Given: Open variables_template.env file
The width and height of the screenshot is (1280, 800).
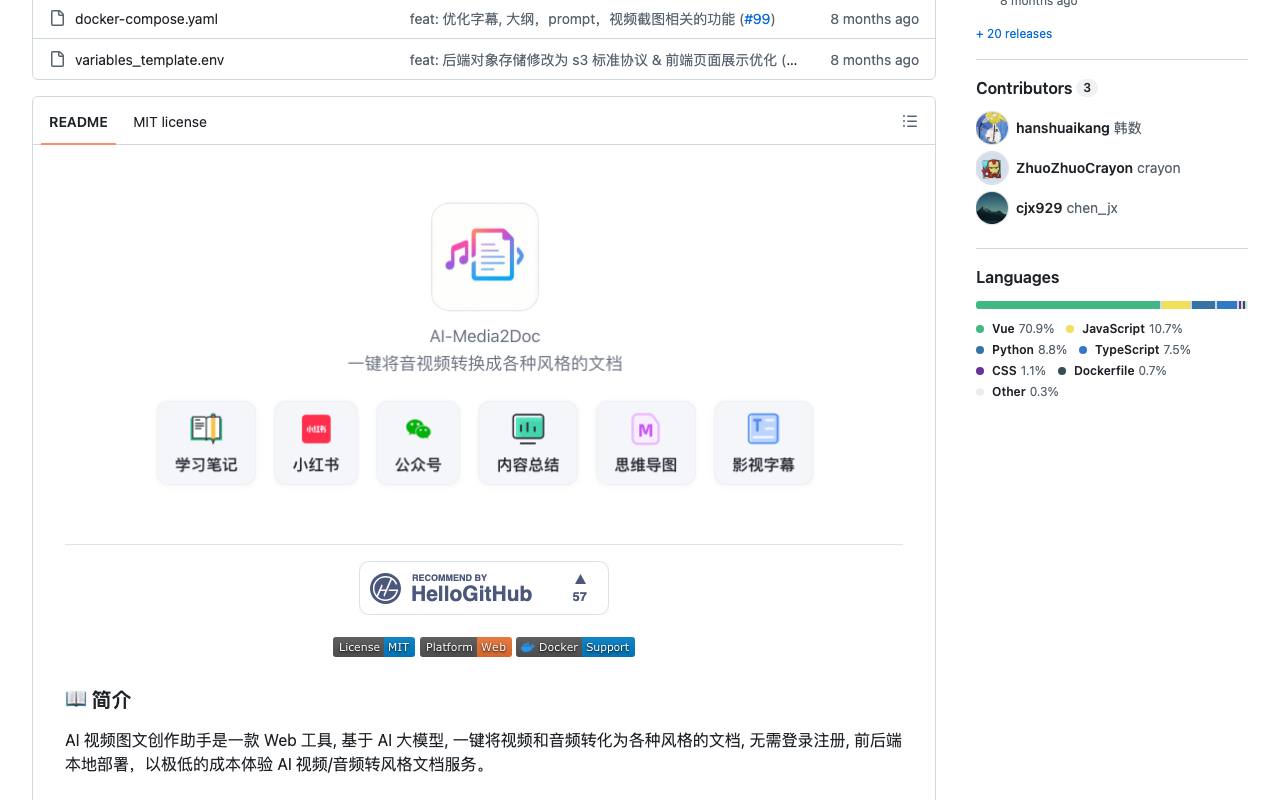Looking at the screenshot, I should coord(149,60).
